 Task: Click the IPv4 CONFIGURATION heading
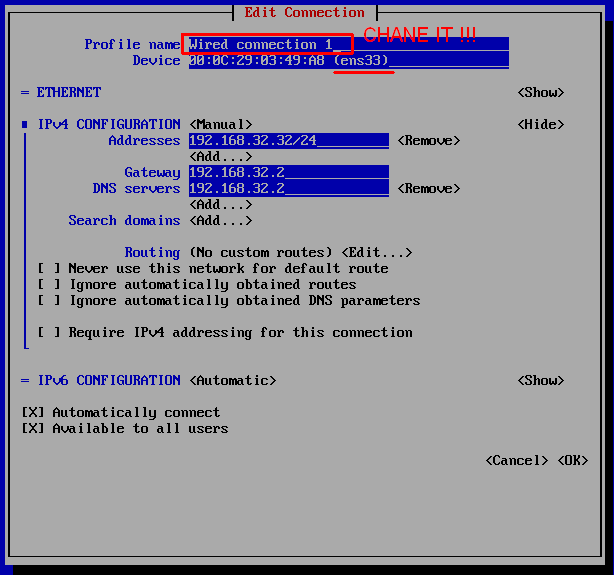click(x=109, y=125)
